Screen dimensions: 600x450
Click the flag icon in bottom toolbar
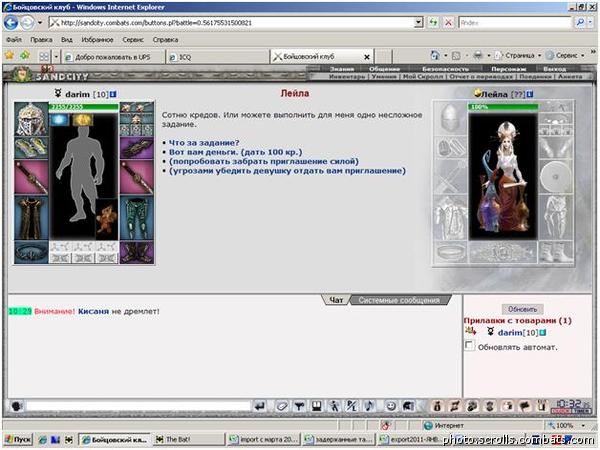coord(525,406)
